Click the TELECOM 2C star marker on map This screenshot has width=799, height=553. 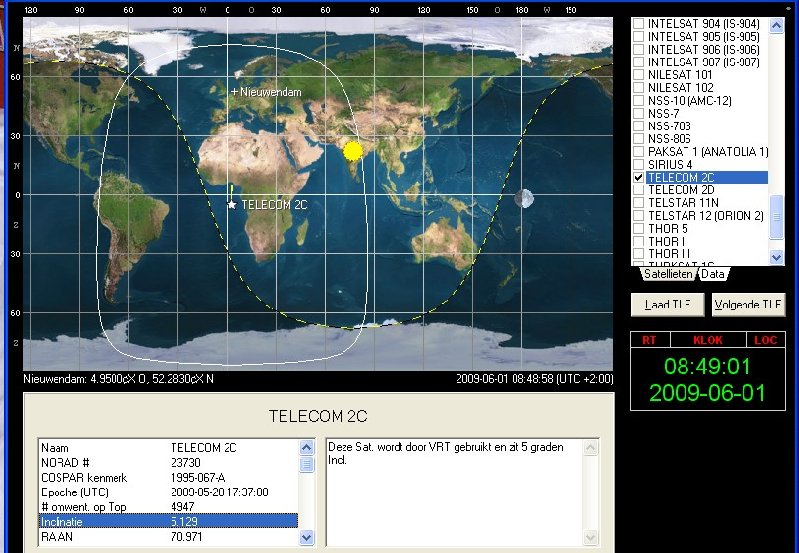pos(232,204)
